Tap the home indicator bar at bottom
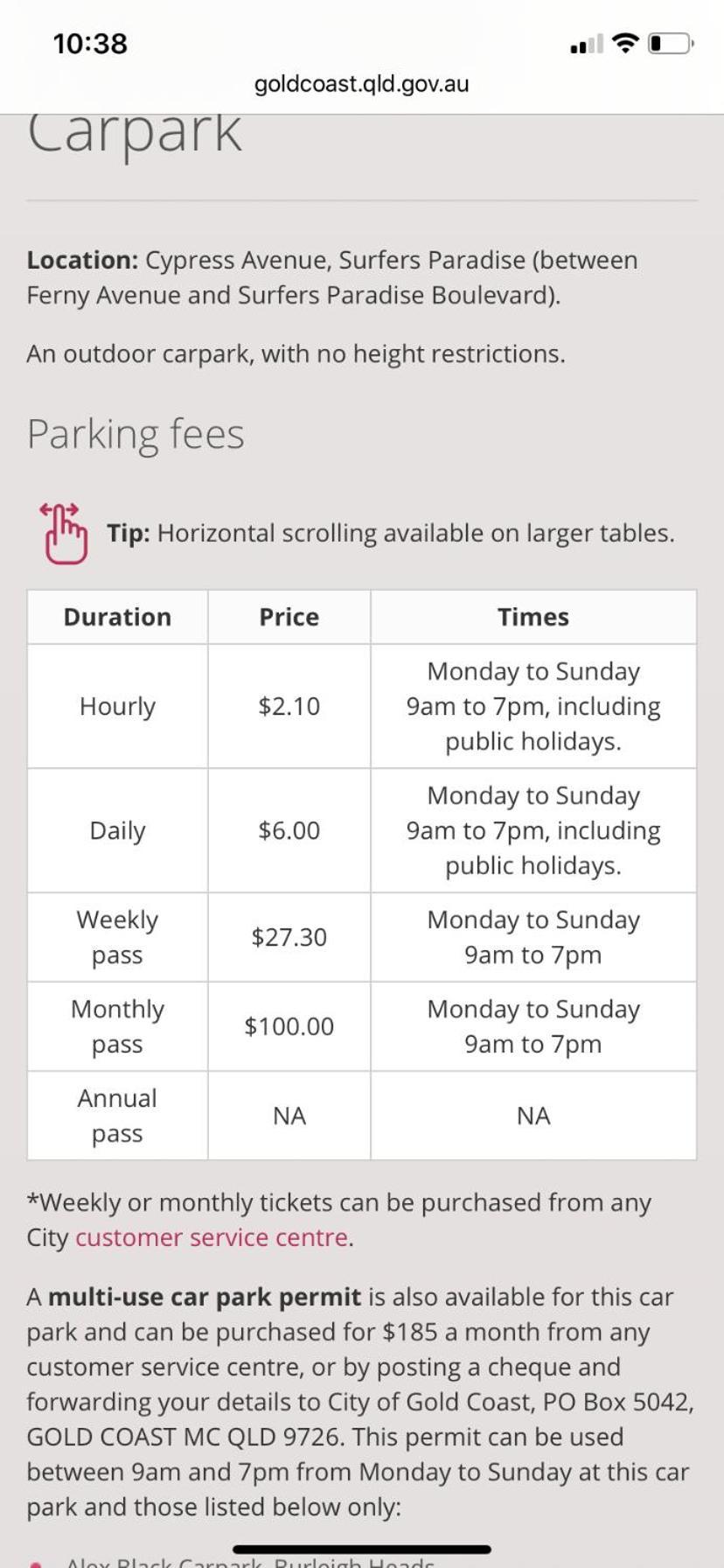Image resolution: width=724 pixels, height=1568 pixels. click(x=362, y=1550)
